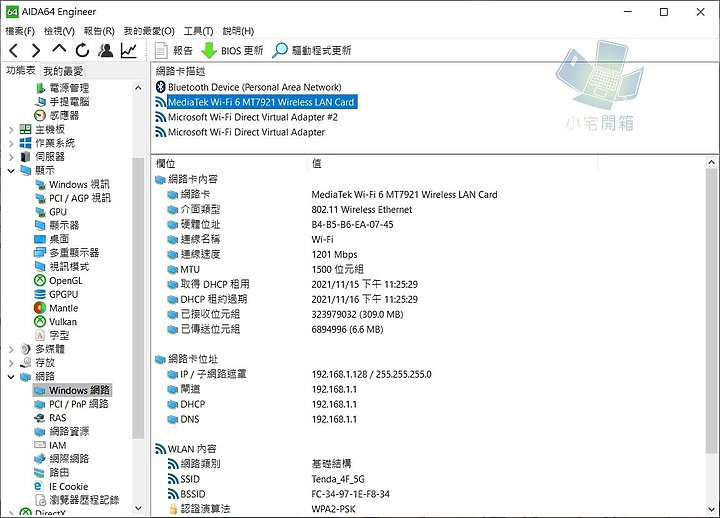Select the Microsoft Wi-Fi Direct Virtual Adapter without #2

(246, 132)
